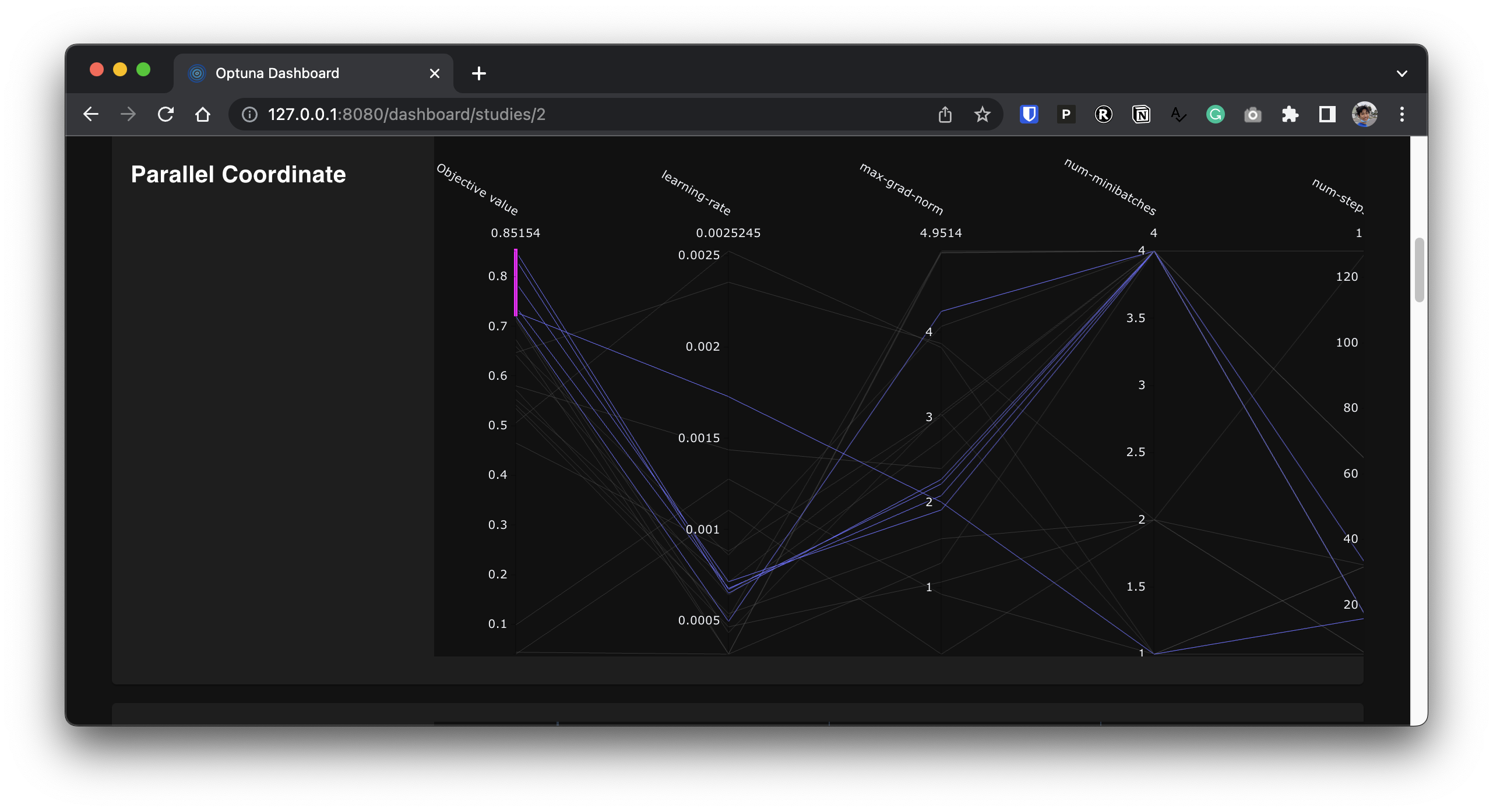The image size is (1493, 812).
Task: Click the screenshot camera extension icon
Action: [x=1252, y=114]
